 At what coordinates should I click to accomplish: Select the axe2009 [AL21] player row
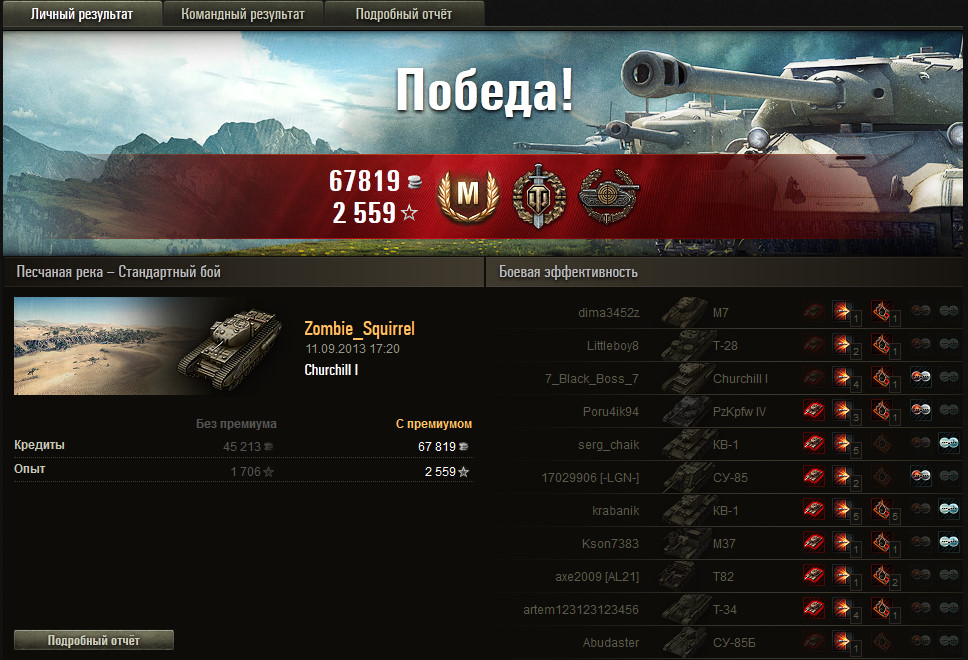click(730, 576)
